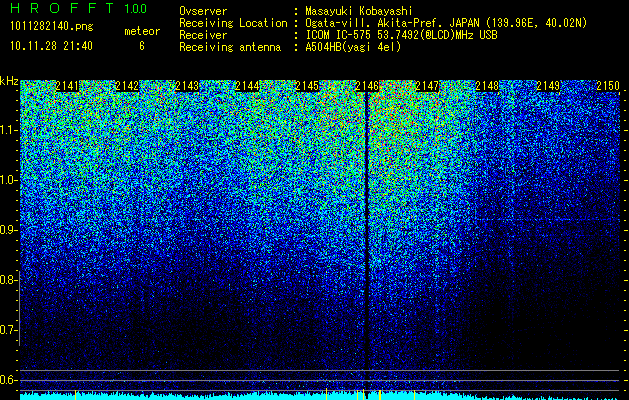Viewport: 629px width, 400px height.
Task: Click the 2147 time label
Action: (427, 86)
